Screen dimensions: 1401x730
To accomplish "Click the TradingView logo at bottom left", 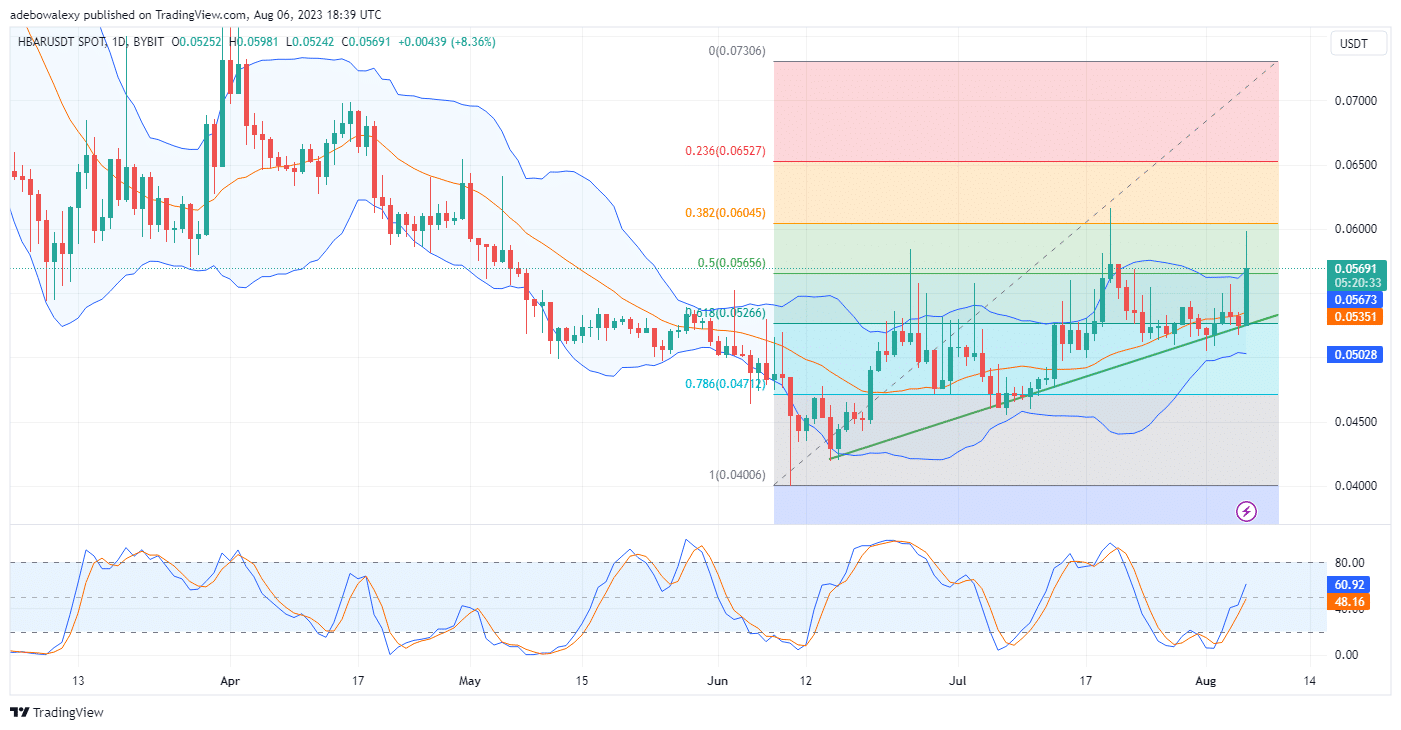I will pos(57,712).
